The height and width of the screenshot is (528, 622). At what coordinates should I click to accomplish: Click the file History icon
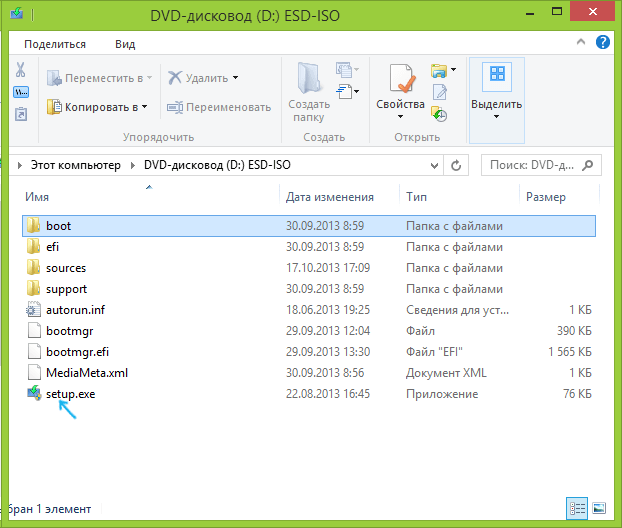point(439,114)
